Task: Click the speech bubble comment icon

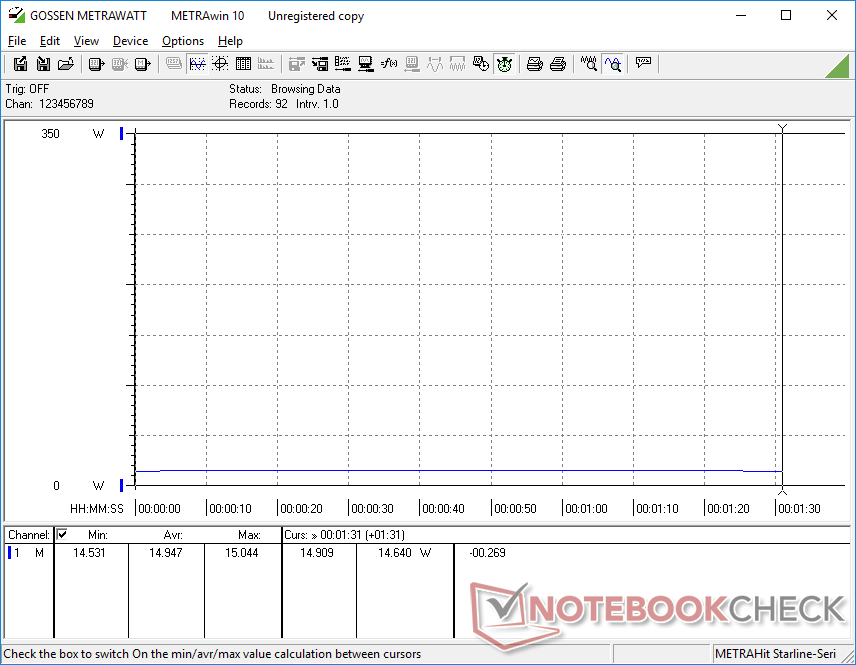Action: pyautogui.click(x=643, y=64)
